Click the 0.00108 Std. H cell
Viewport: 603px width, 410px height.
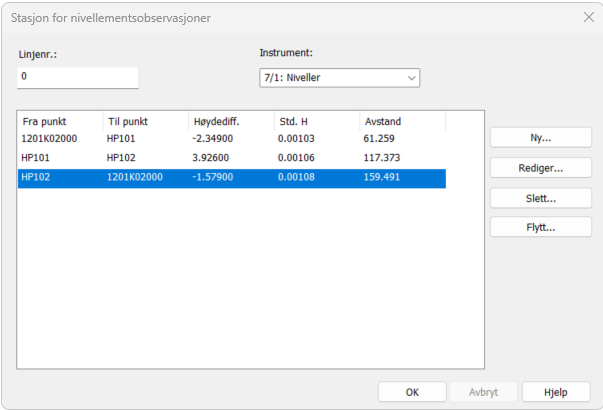[x=297, y=178]
